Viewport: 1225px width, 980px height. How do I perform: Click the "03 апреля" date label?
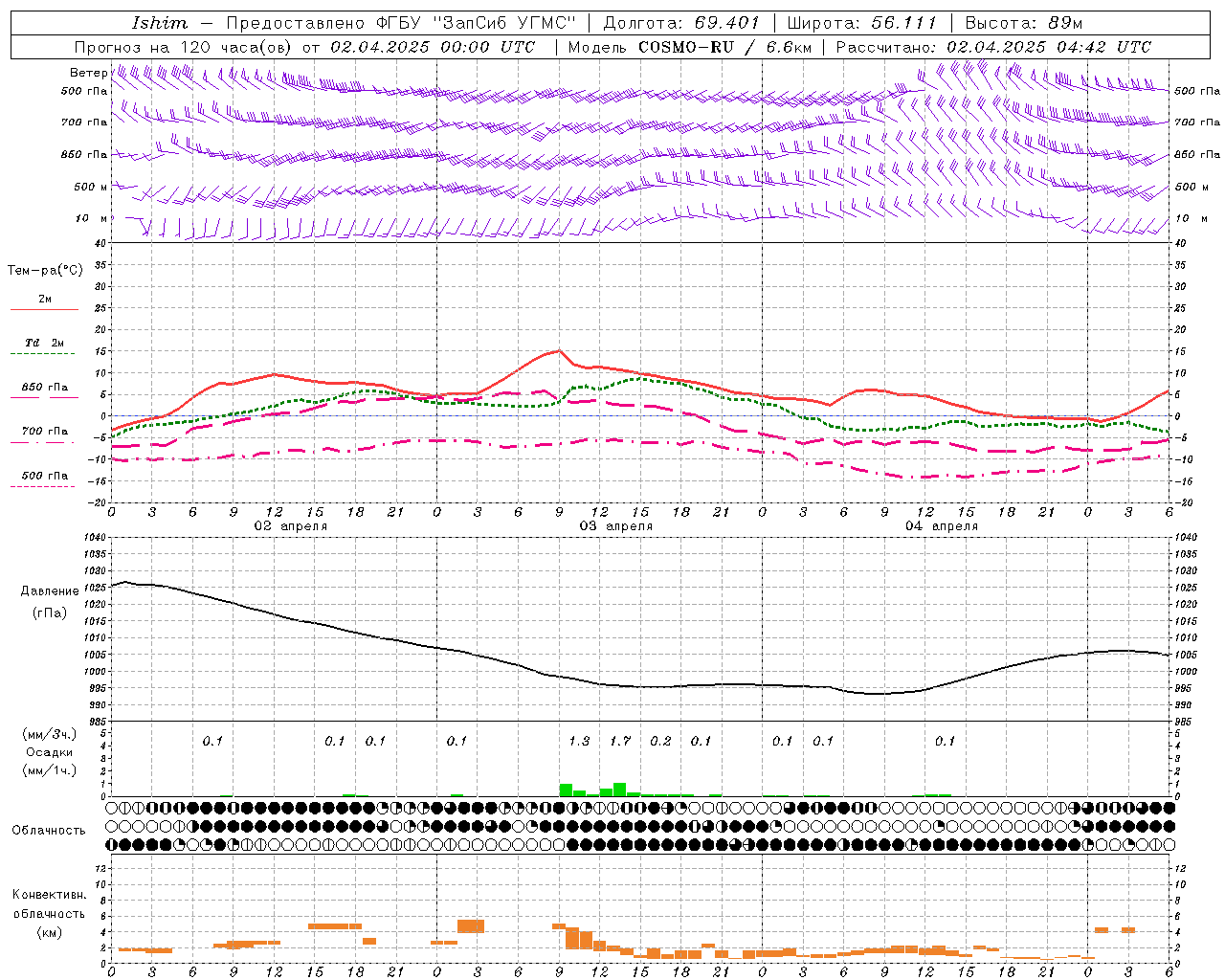[x=615, y=525]
